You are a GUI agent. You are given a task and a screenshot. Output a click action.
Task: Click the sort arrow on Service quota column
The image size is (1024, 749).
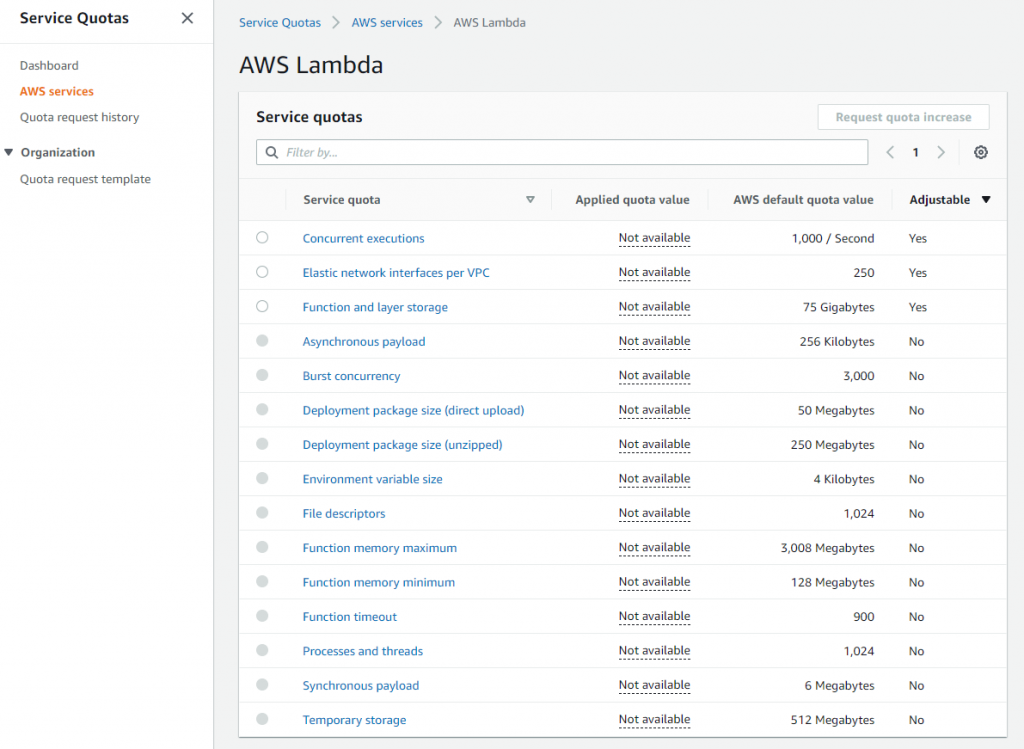[x=531, y=199]
